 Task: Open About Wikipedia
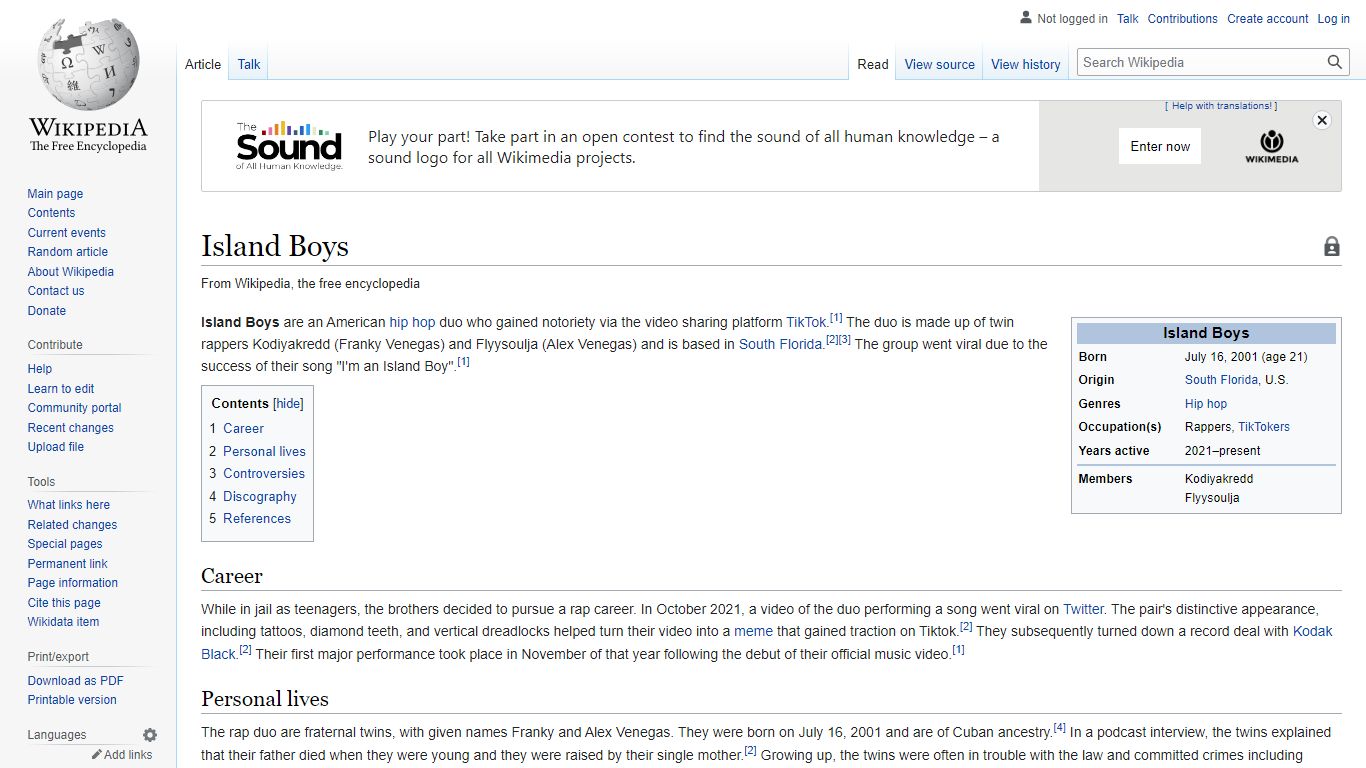tap(70, 272)
